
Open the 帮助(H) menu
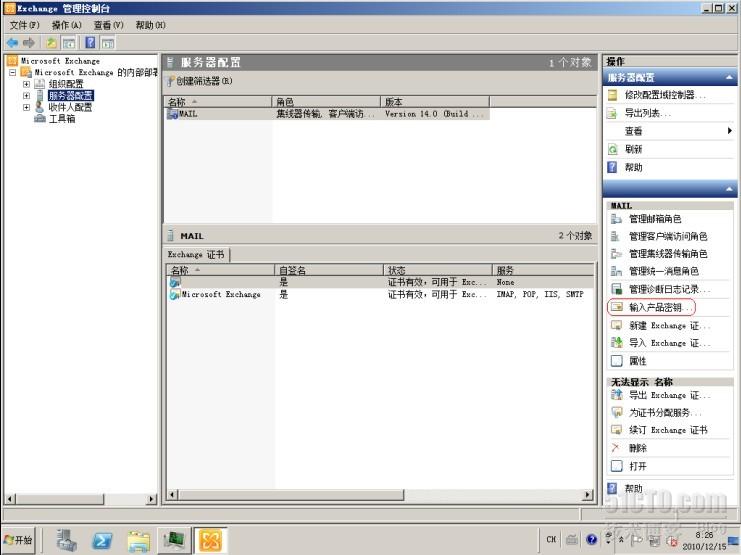click(150, 25)
